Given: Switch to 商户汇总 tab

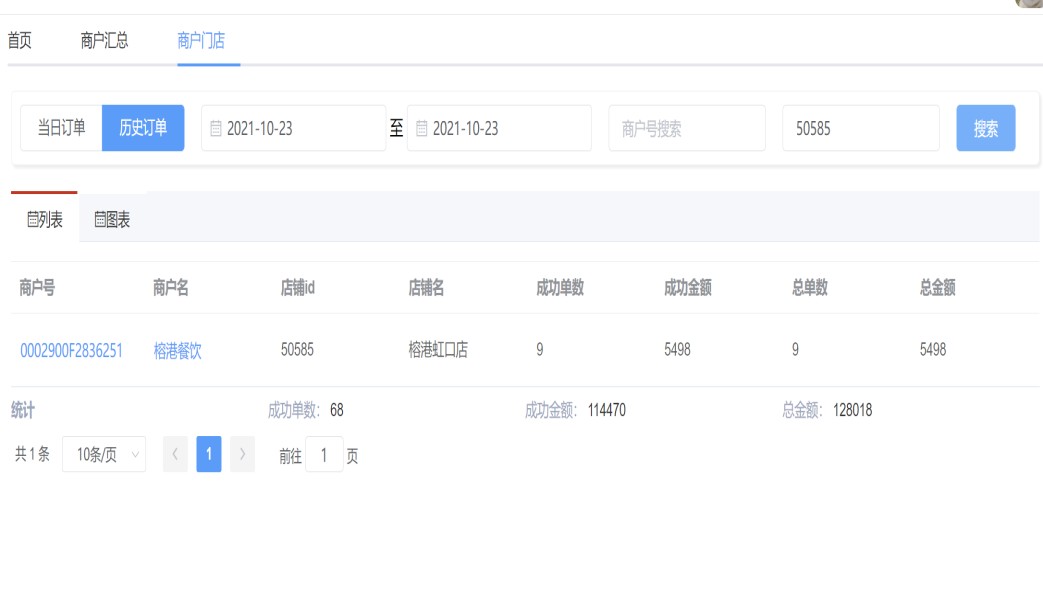Looking at the screenshot, I should [104, 41].
